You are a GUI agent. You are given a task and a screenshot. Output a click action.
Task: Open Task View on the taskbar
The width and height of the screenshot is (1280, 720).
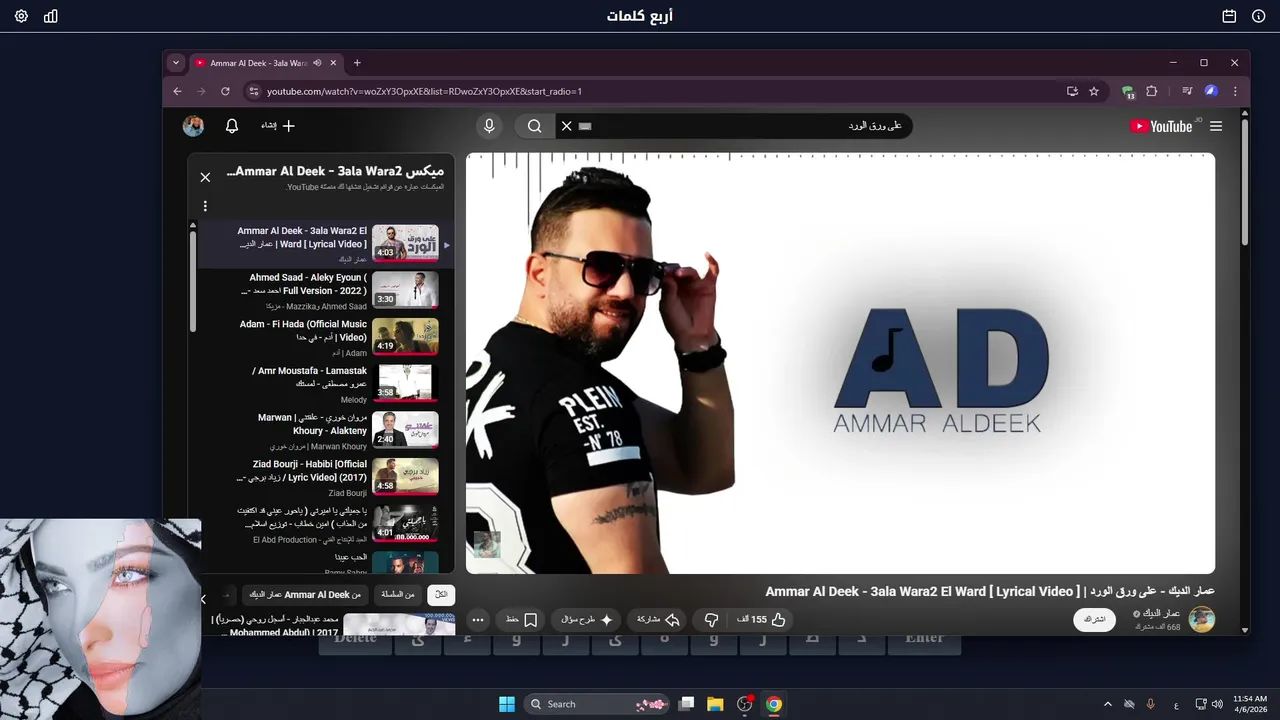click(686, 704)
